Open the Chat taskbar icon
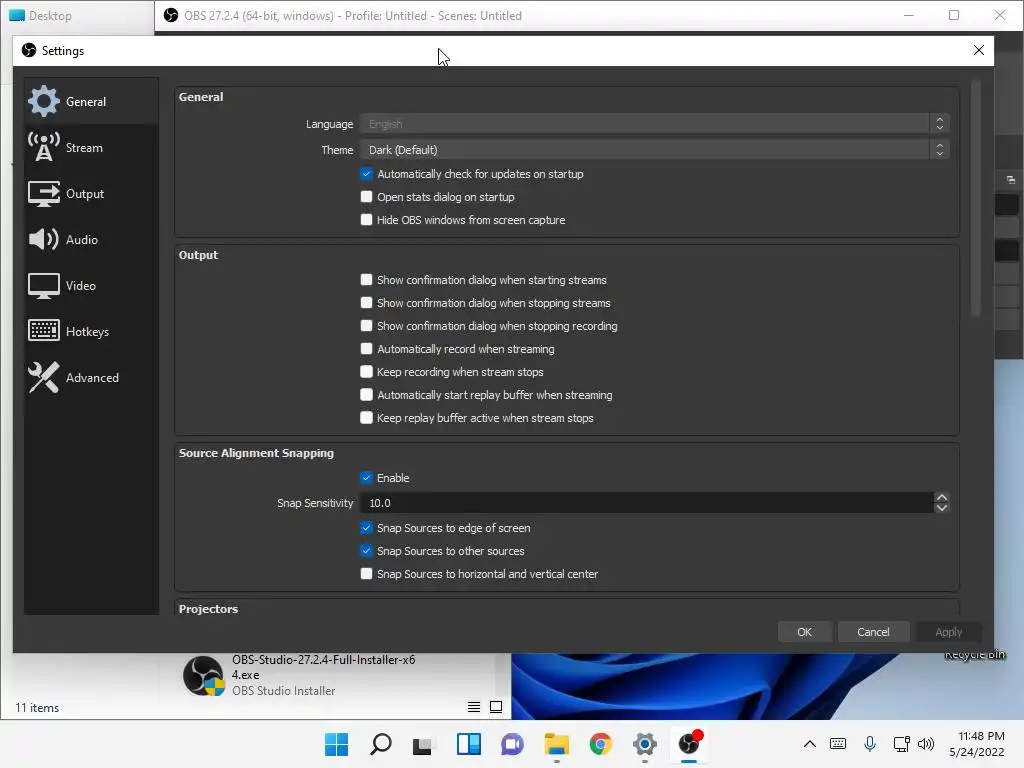This screenshot has height=768, width=1024. tap(513, 744)
